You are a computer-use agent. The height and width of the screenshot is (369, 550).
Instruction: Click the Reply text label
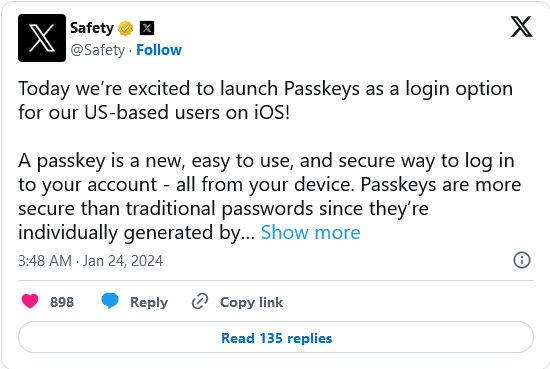point(149,302)
